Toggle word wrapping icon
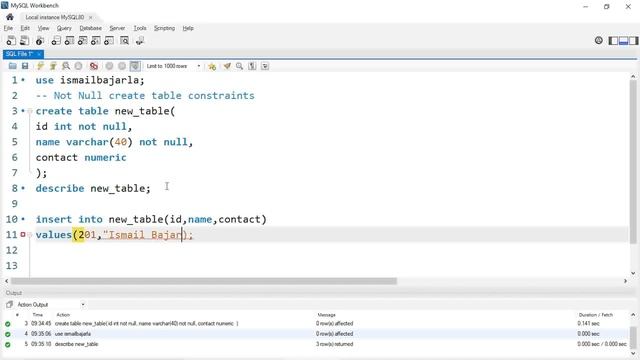This screenshot has width=640, height=360. click(x=265, y=66)
